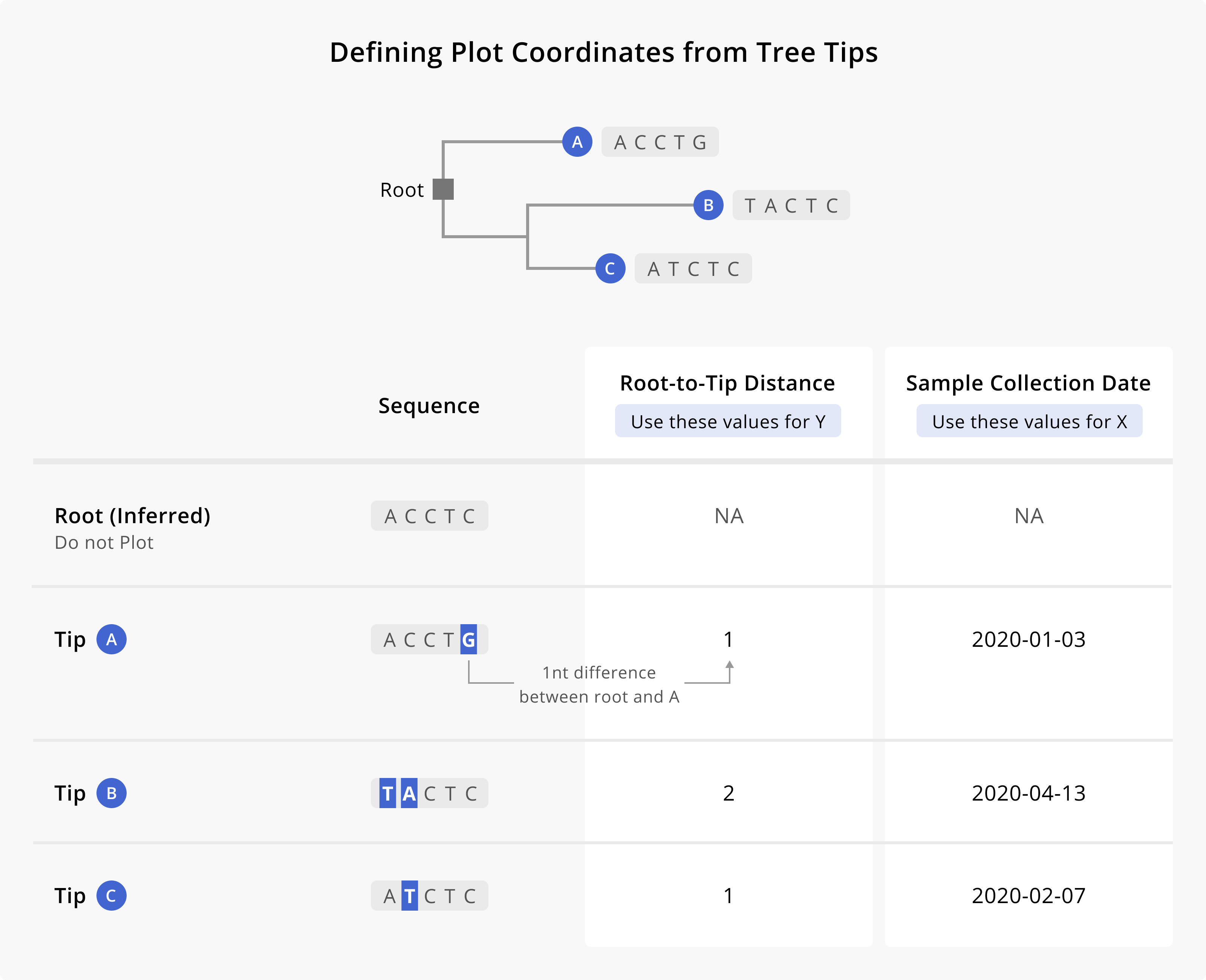This screenshot has height=980, width=1206.
Task: Click the Sample Collection Date header
Action: click(1028, 383)
